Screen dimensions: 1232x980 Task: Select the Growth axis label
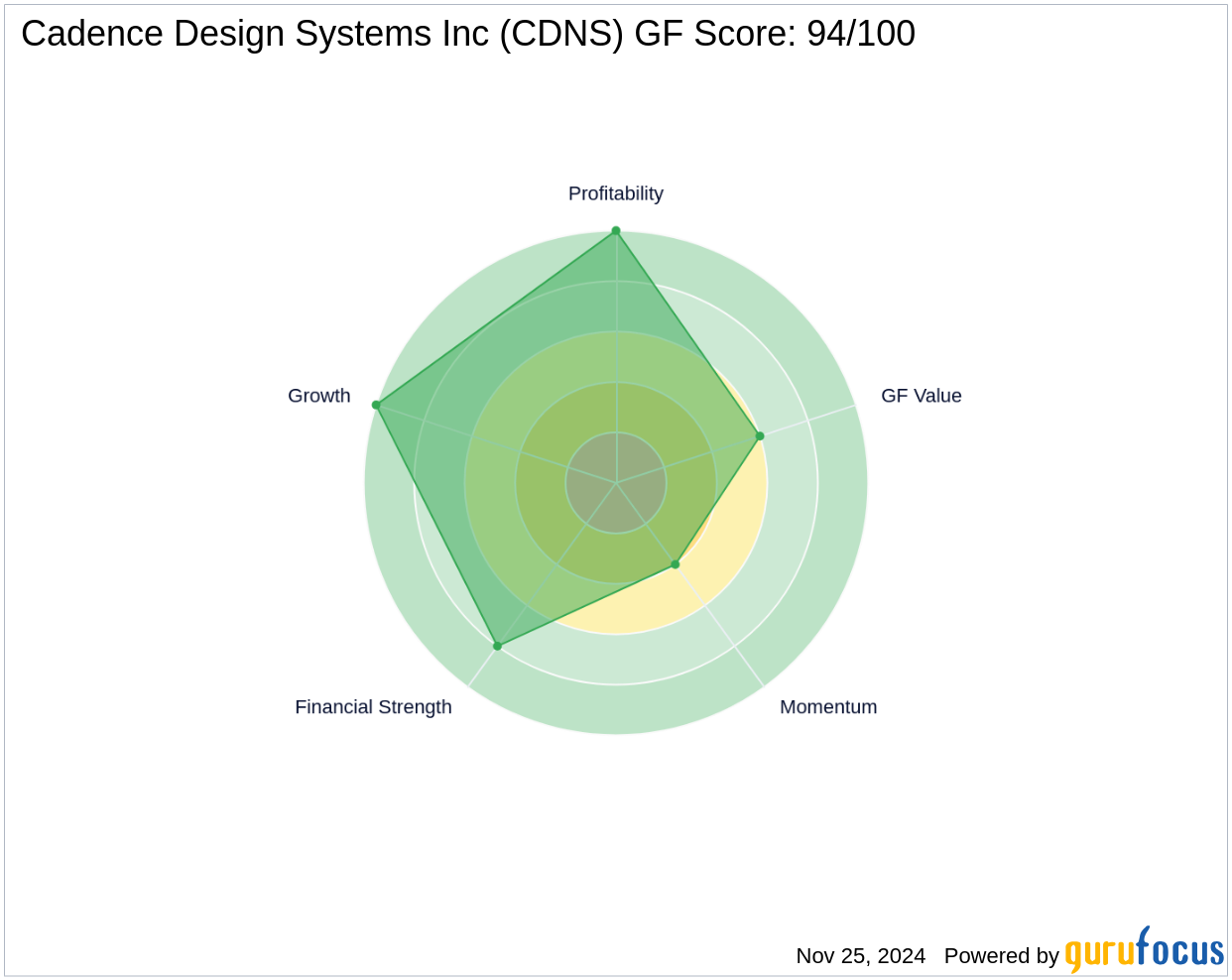(x=319, y=396)
